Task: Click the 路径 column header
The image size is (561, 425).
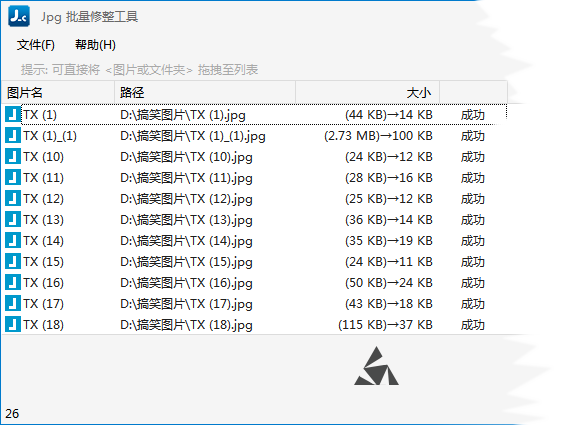Action: (x=205, y=93)
